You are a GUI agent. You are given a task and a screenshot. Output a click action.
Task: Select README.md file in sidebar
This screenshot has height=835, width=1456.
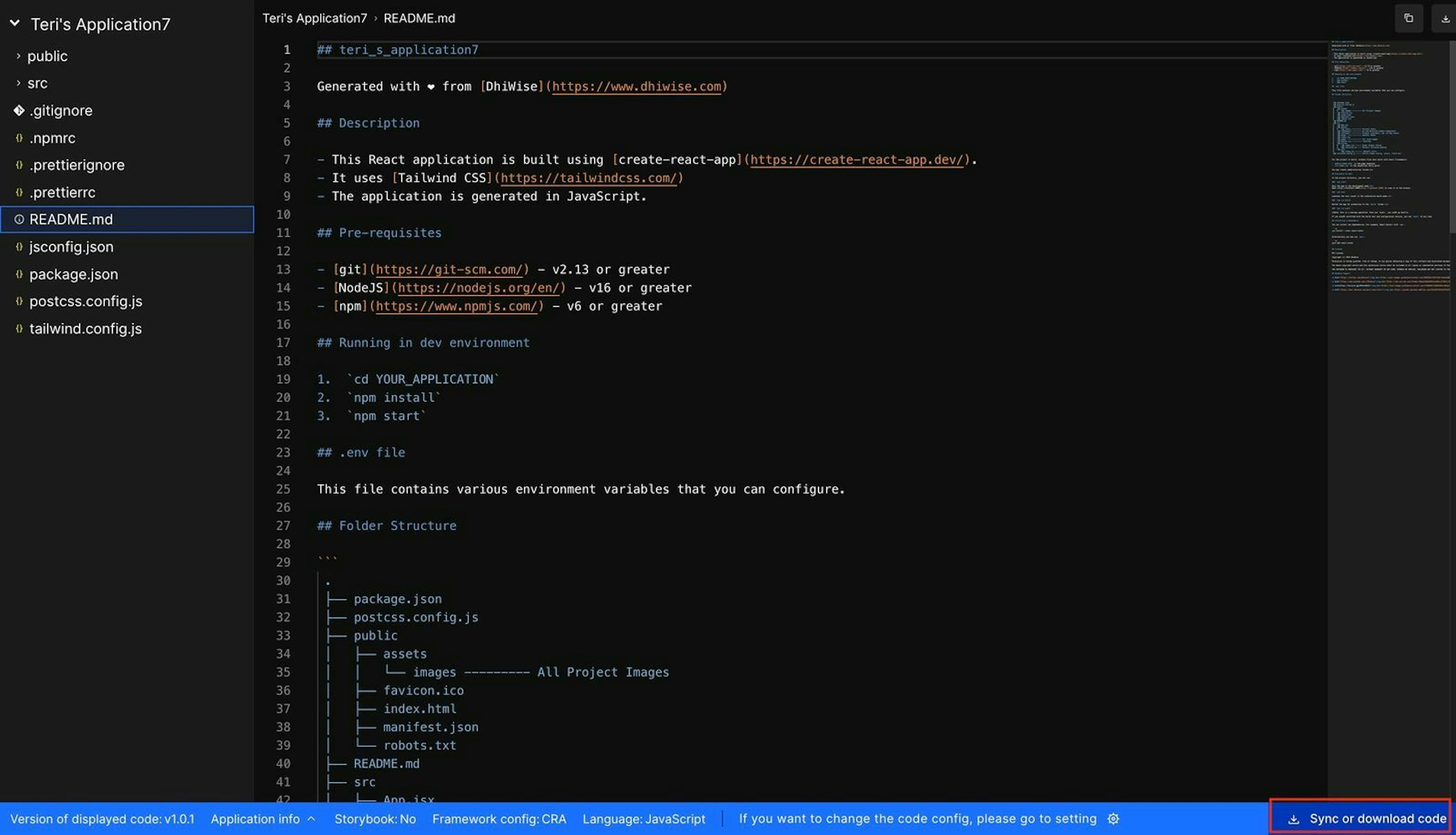(71, 219)
